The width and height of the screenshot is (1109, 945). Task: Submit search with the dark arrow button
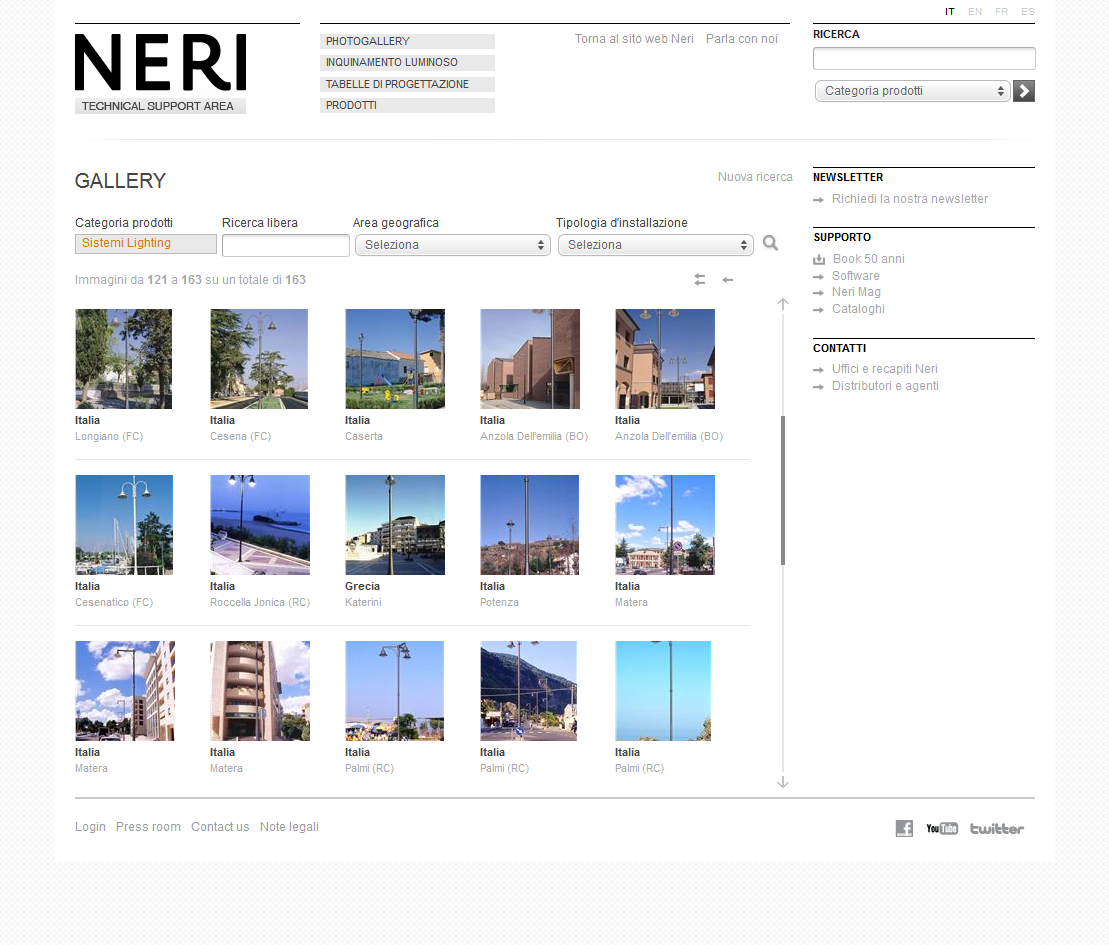click(1023, 91)
